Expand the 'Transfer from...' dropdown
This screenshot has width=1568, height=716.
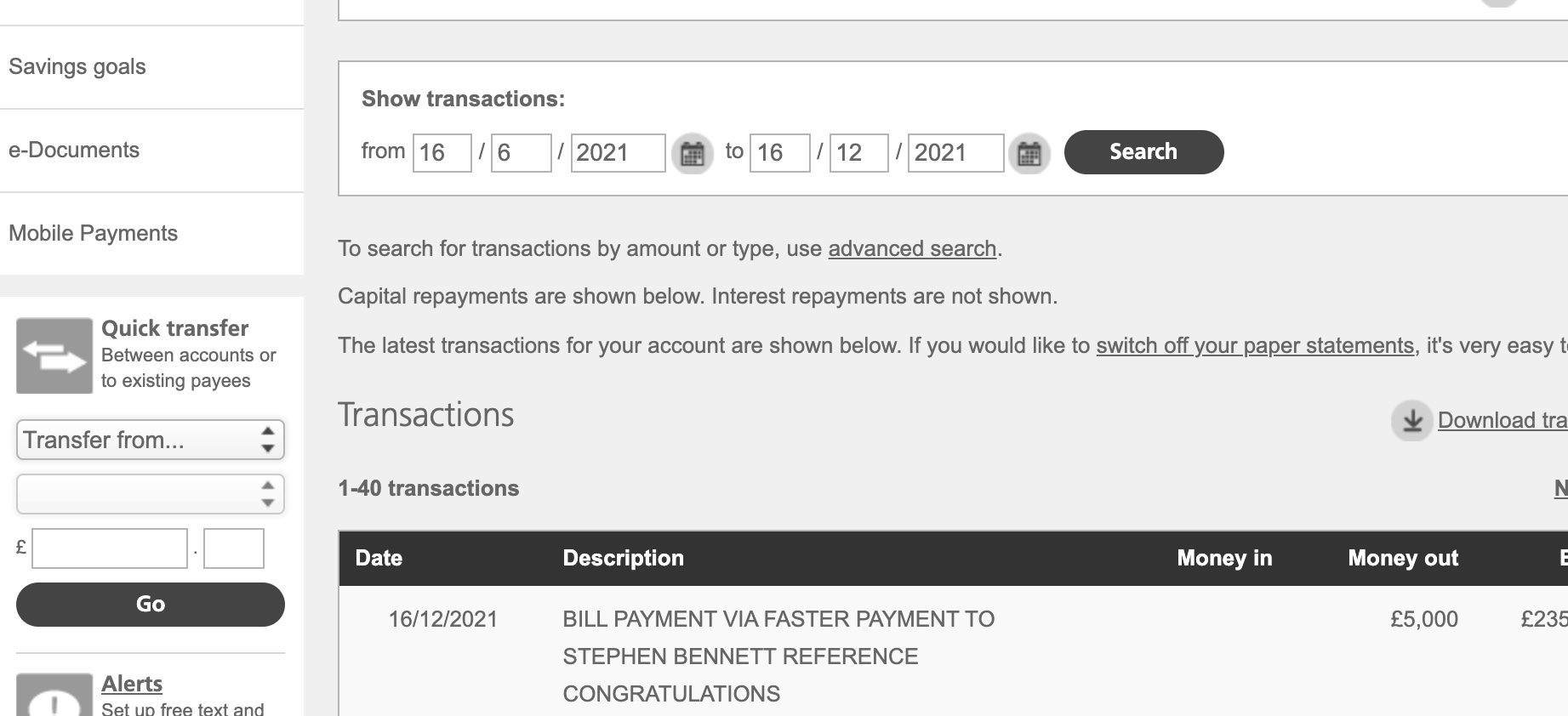coord(150,440)
